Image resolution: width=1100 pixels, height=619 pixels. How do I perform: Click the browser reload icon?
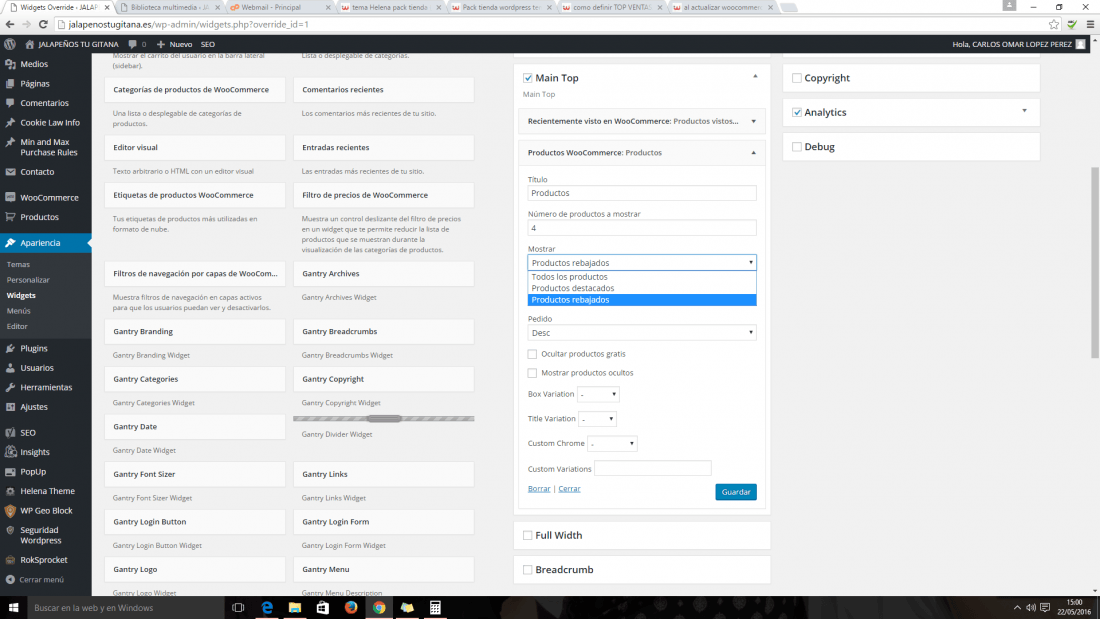click(x=43, y=25)
